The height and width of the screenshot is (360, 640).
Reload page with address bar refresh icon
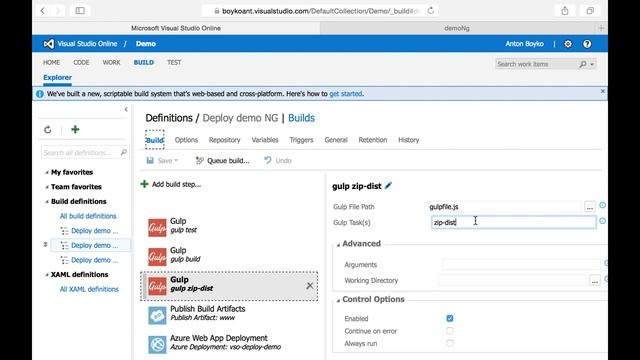click(431, 11)
